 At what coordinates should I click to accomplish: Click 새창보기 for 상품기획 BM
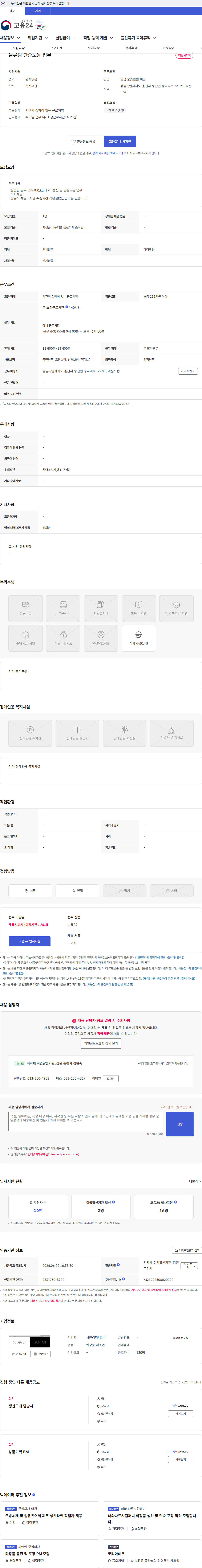[x=181, y=1460]
